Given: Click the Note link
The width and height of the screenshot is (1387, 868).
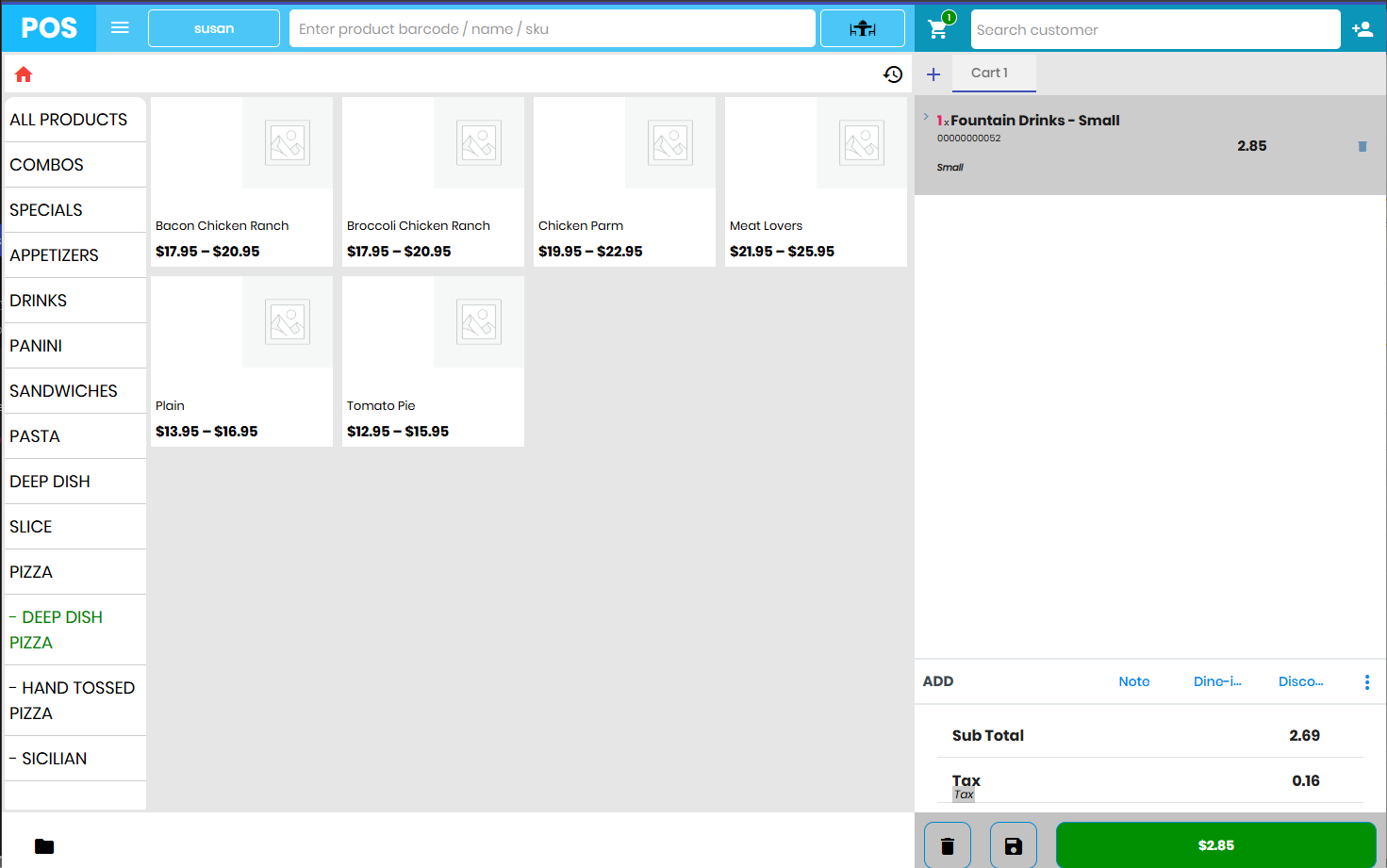Looking at the screenshot, I should (x=1133, y=681).
